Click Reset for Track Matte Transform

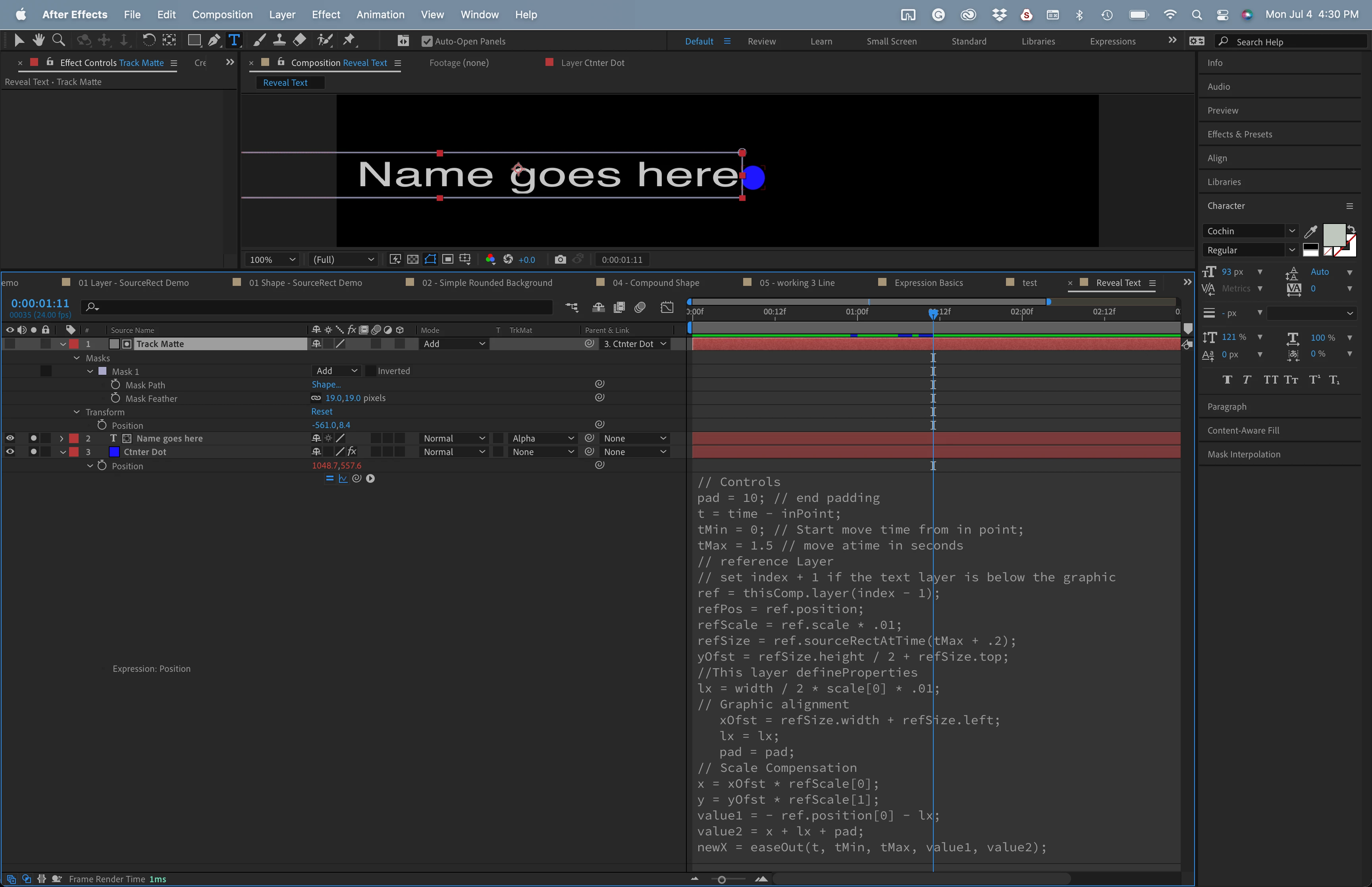(322, 411)
